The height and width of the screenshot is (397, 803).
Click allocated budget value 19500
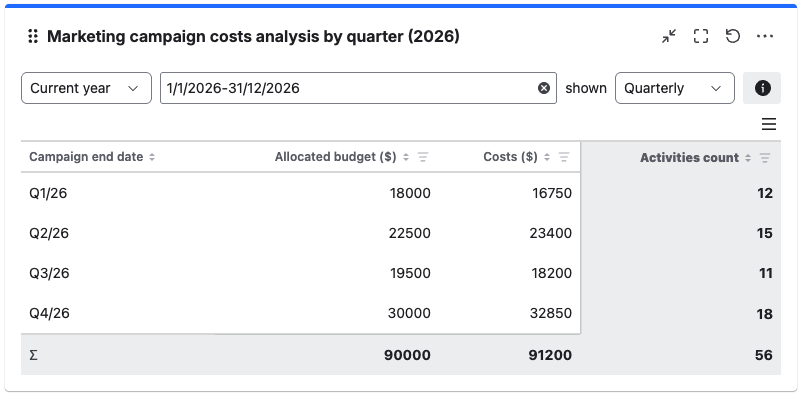410,273
